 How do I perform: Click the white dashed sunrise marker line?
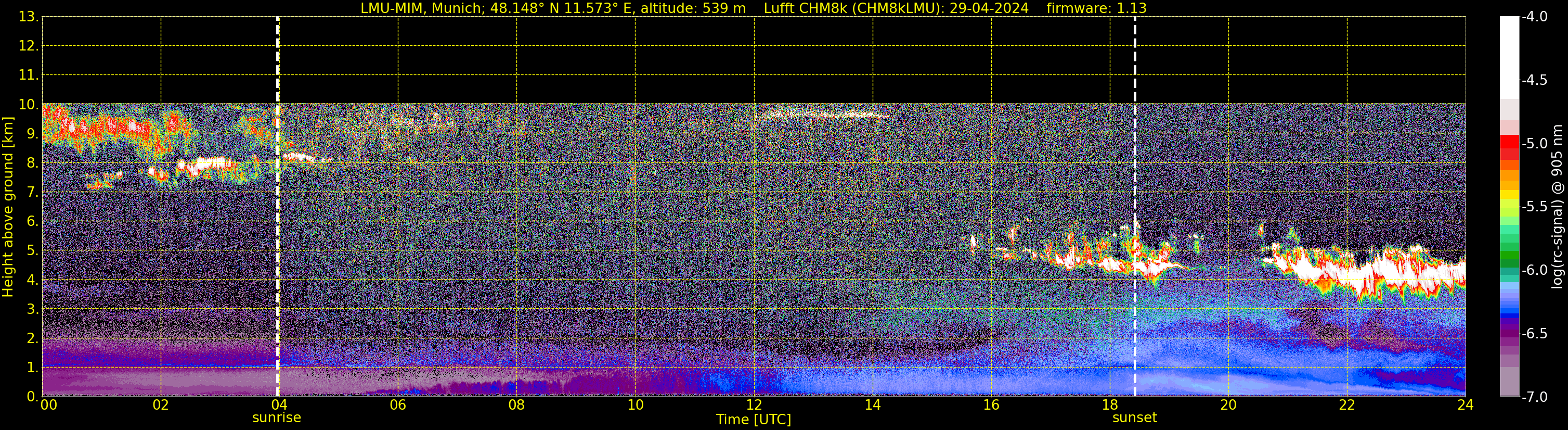point(278,207)
